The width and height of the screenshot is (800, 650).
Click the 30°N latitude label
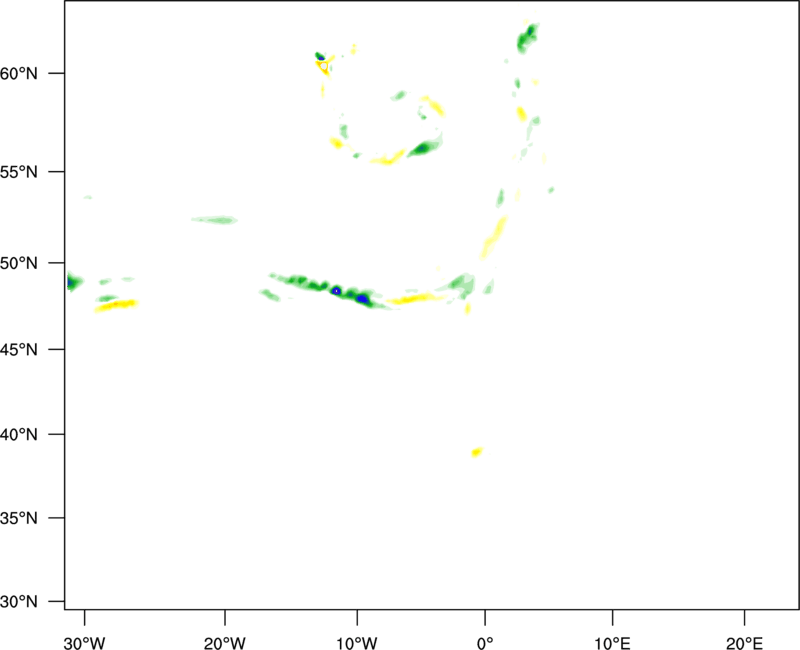(x=19, y=602)
